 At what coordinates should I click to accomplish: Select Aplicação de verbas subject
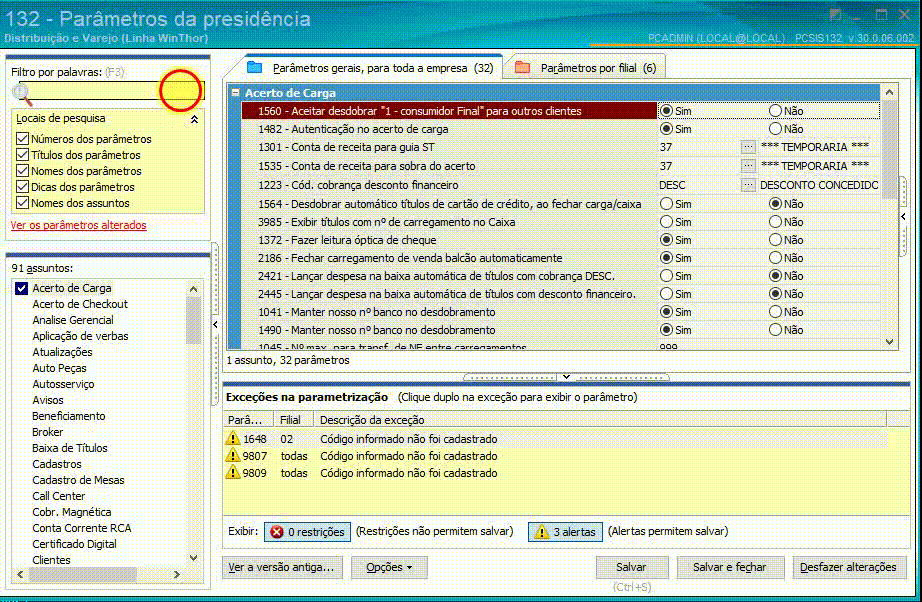pyautogui.click(x=80, y=336)
